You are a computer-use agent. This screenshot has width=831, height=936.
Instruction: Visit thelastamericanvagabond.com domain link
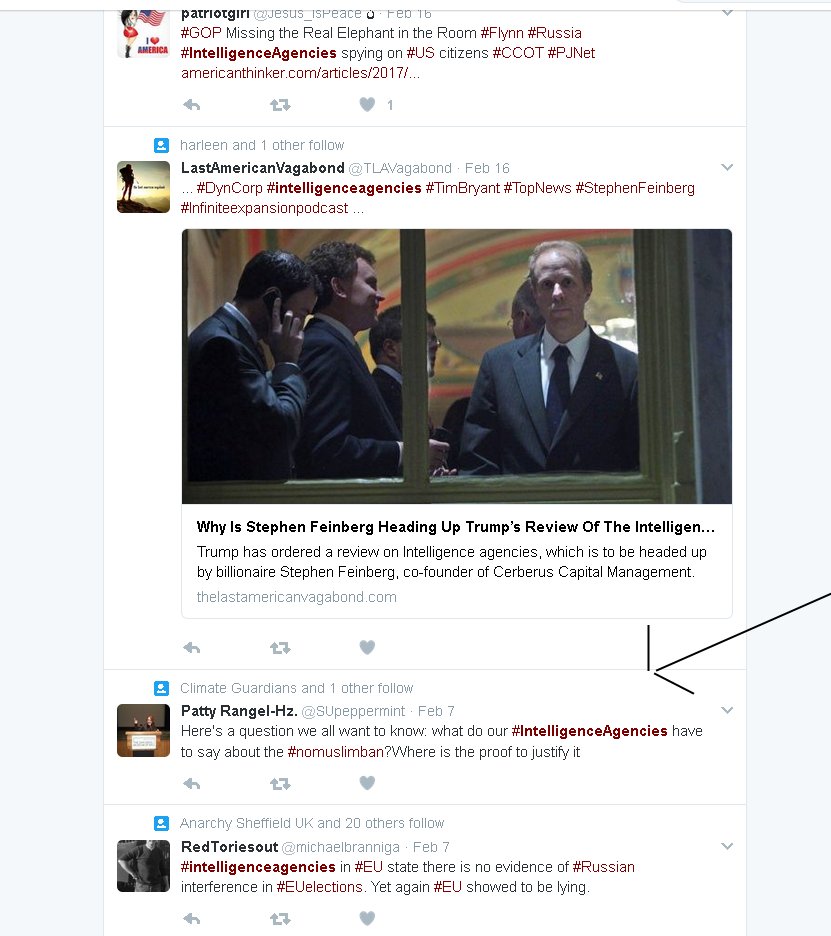297,597
